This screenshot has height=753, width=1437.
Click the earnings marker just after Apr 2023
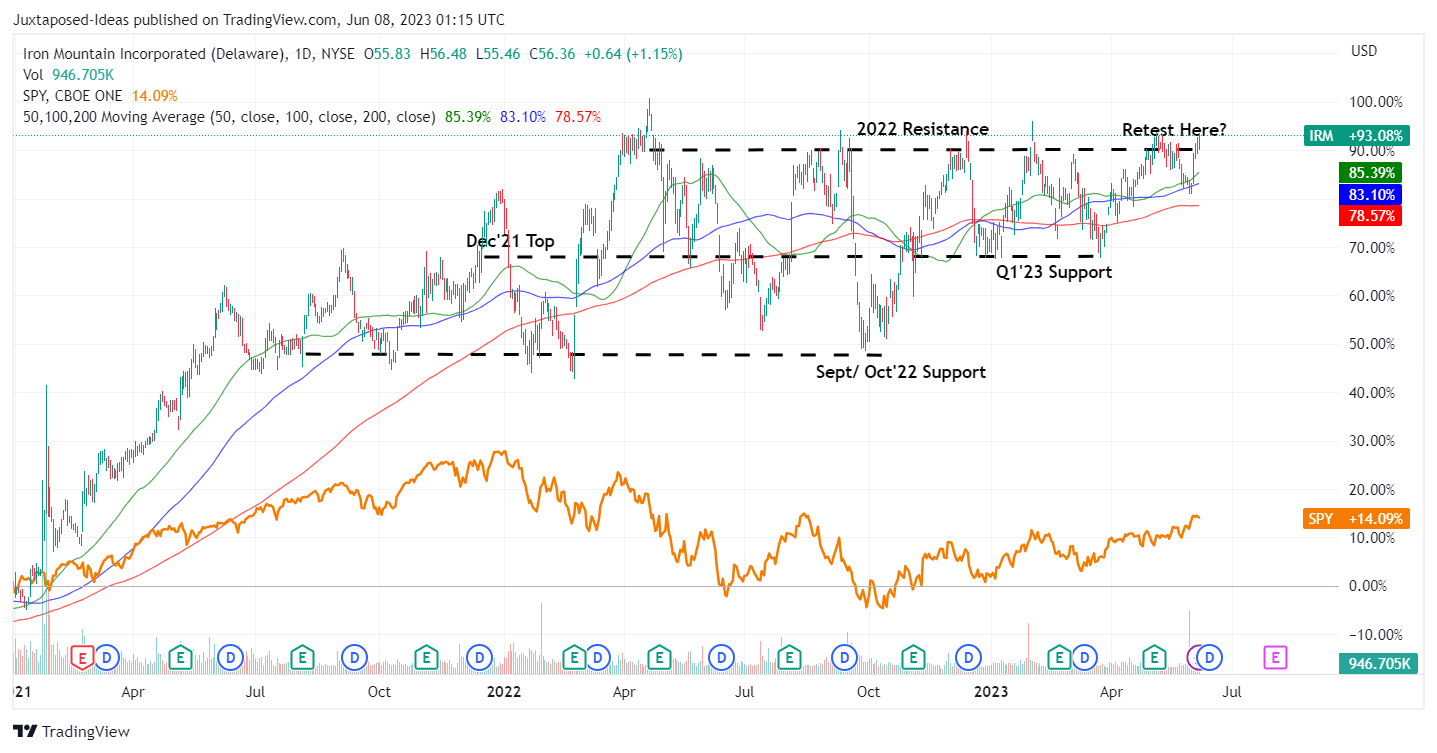pyautogui.click(x=1156, y=658)
